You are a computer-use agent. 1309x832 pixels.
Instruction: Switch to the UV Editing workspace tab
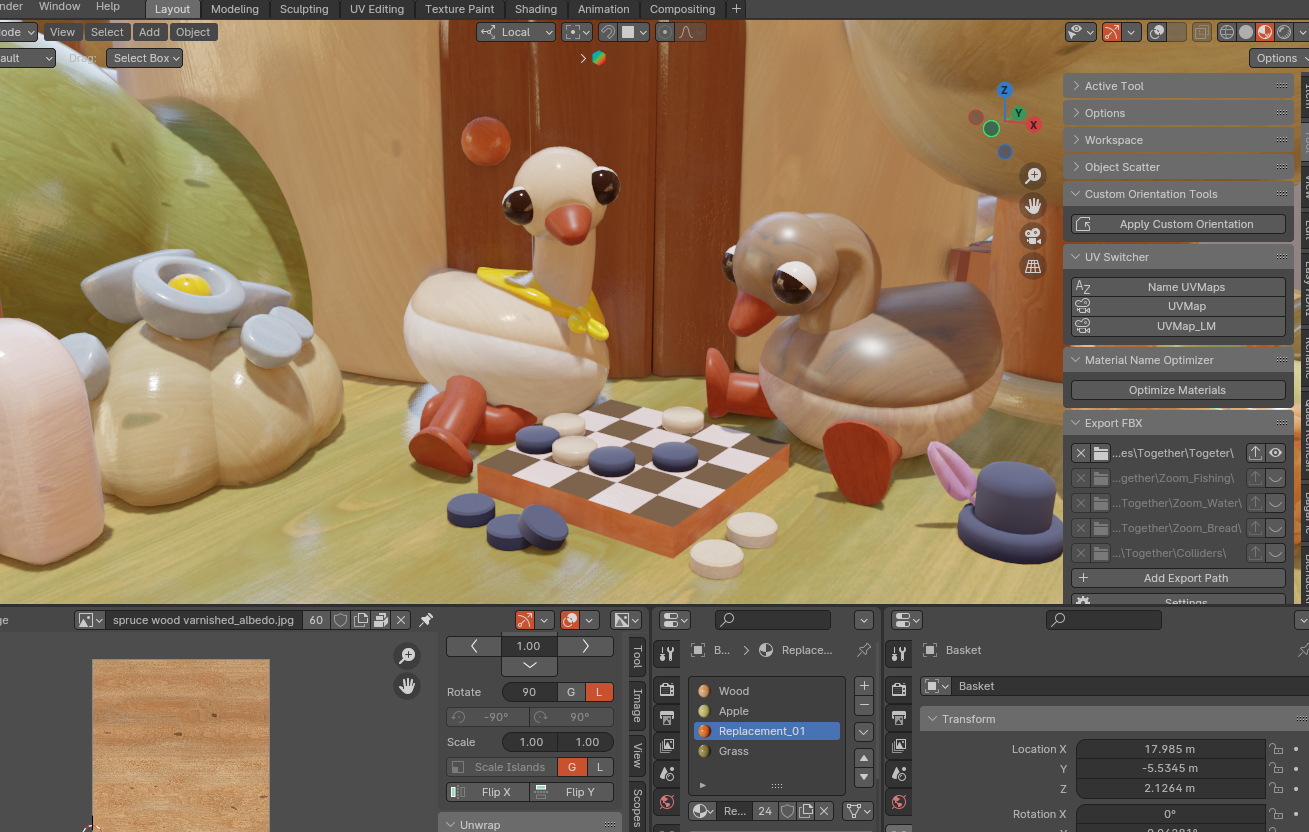[377, 9]
